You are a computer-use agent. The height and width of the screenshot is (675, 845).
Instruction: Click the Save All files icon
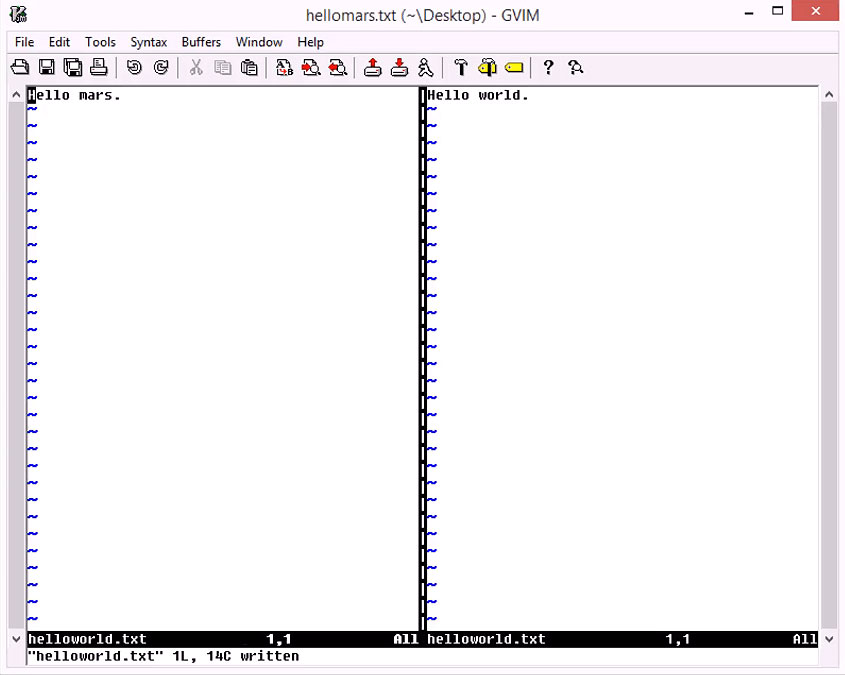[x=72, y=68]
